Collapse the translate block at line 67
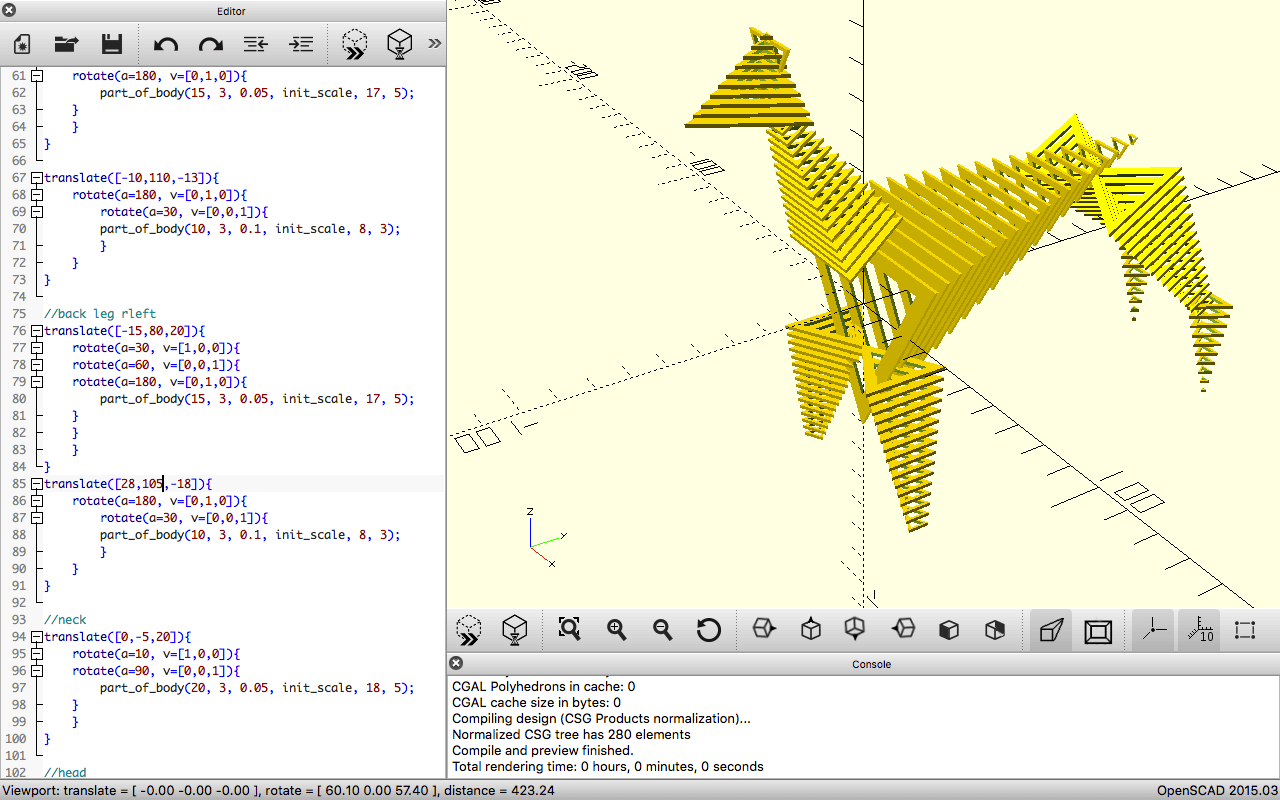 [37, 178]
